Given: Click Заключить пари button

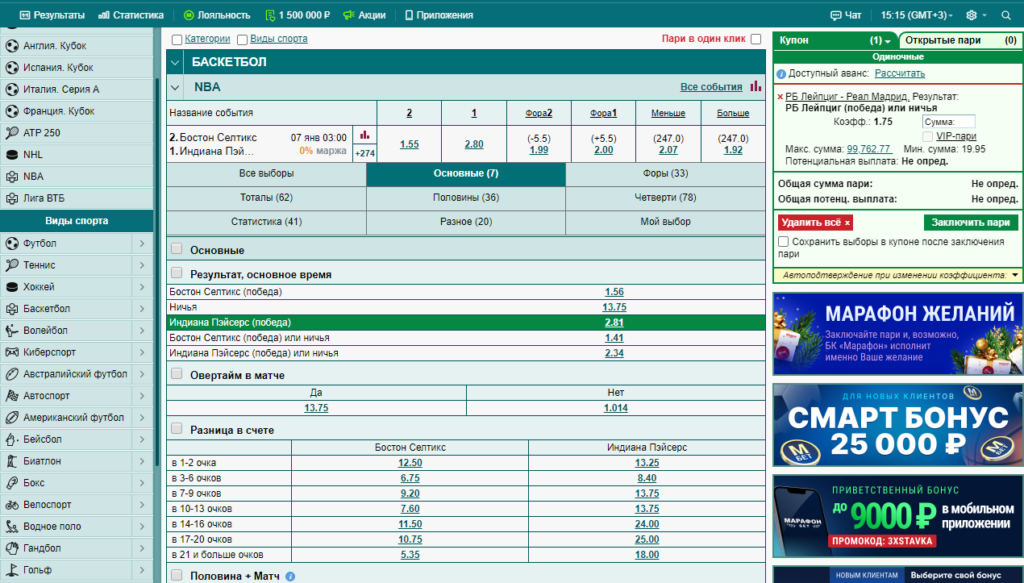Looking at the screenshot, I should click(970, 222).
